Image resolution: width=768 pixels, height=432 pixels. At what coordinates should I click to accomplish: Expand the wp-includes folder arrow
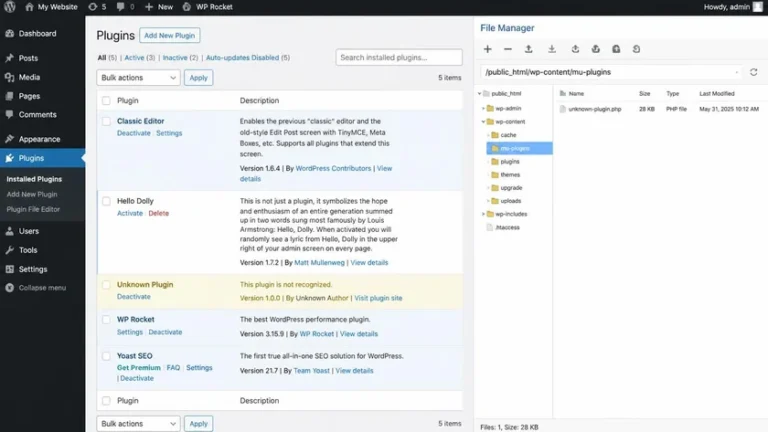point(483,214)
